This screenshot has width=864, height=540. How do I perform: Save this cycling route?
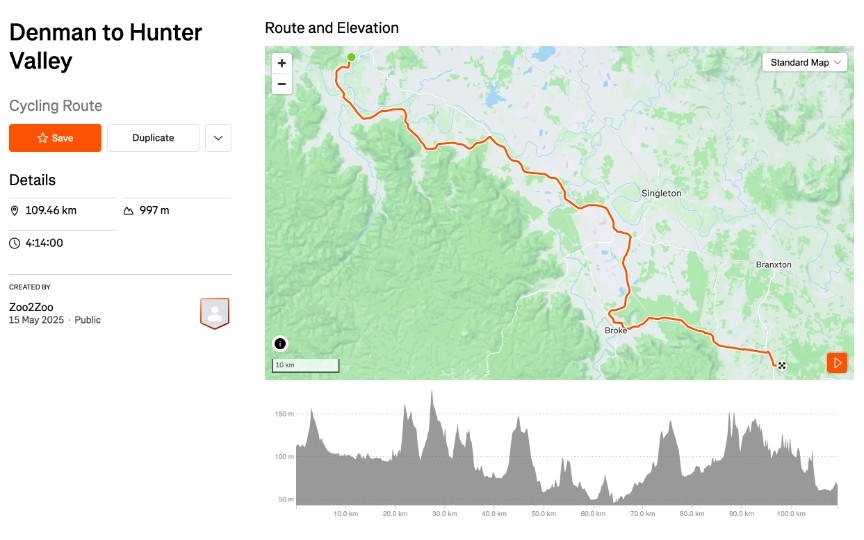(55, 138)
